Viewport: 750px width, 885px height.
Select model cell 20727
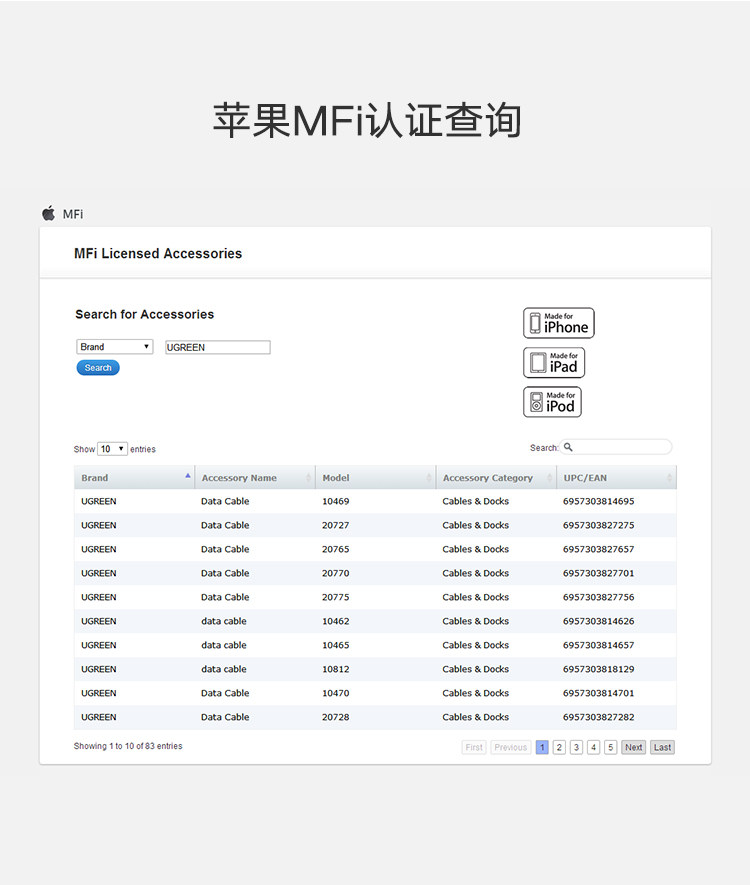336,525
